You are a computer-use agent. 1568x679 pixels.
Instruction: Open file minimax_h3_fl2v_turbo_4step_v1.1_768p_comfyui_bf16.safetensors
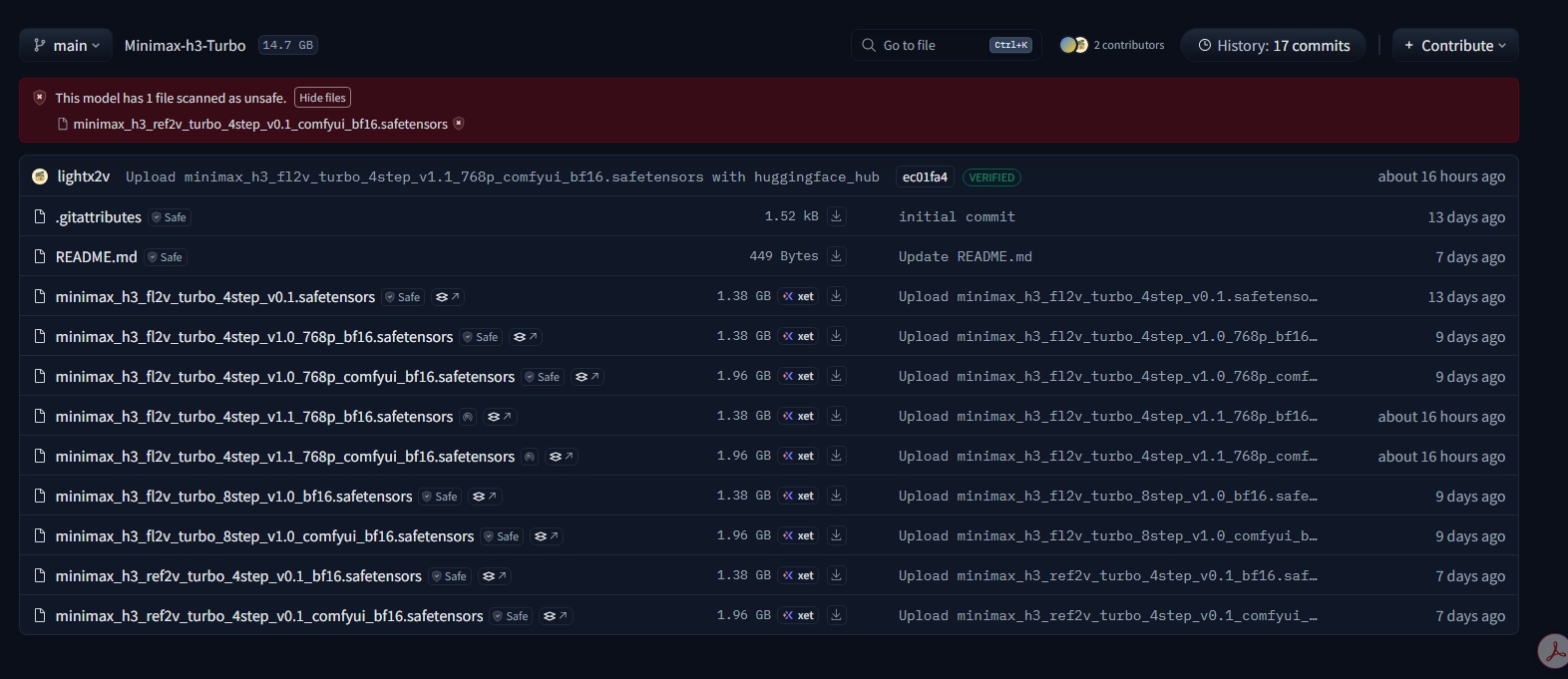coord(285,456)
